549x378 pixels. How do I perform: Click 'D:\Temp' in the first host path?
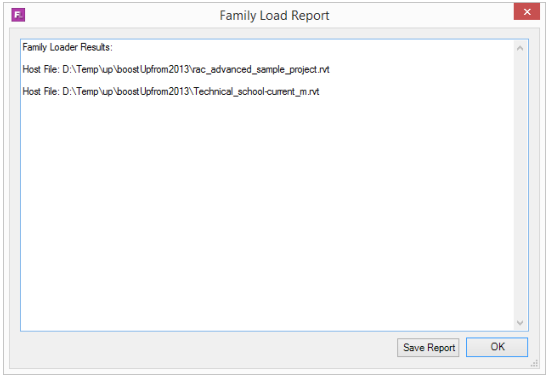[81, 70]
